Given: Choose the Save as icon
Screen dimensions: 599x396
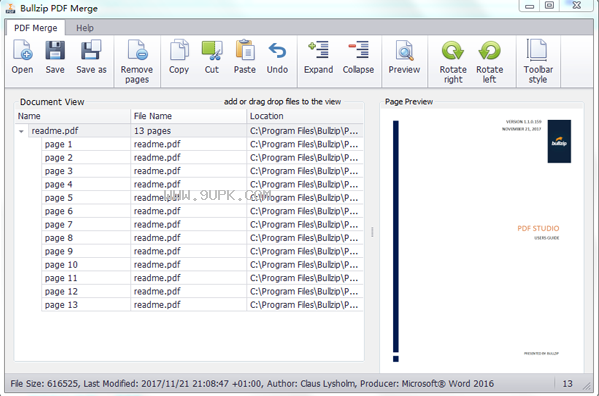Looking at the screenshot, I should [91, 50].
